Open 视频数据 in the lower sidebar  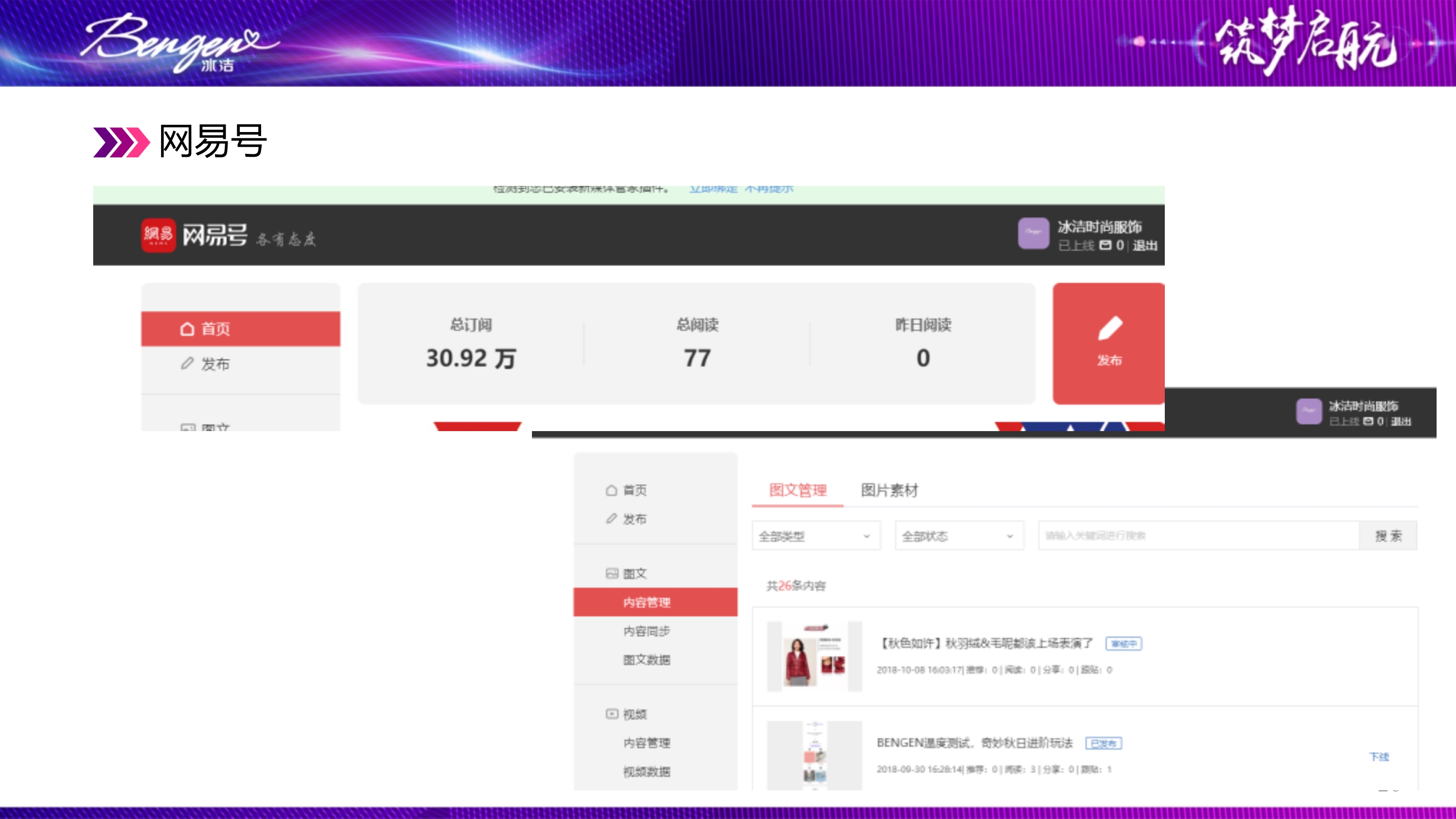click(x=646, y=771)
